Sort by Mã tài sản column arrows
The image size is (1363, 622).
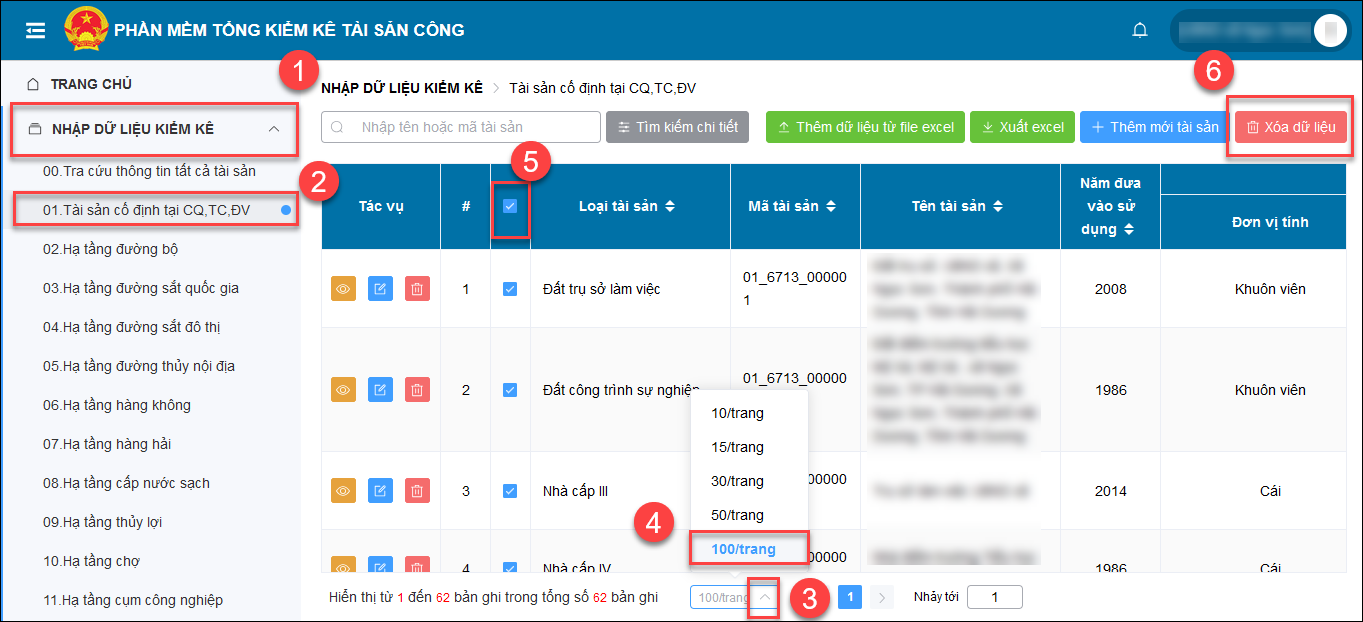click(831, 206)
